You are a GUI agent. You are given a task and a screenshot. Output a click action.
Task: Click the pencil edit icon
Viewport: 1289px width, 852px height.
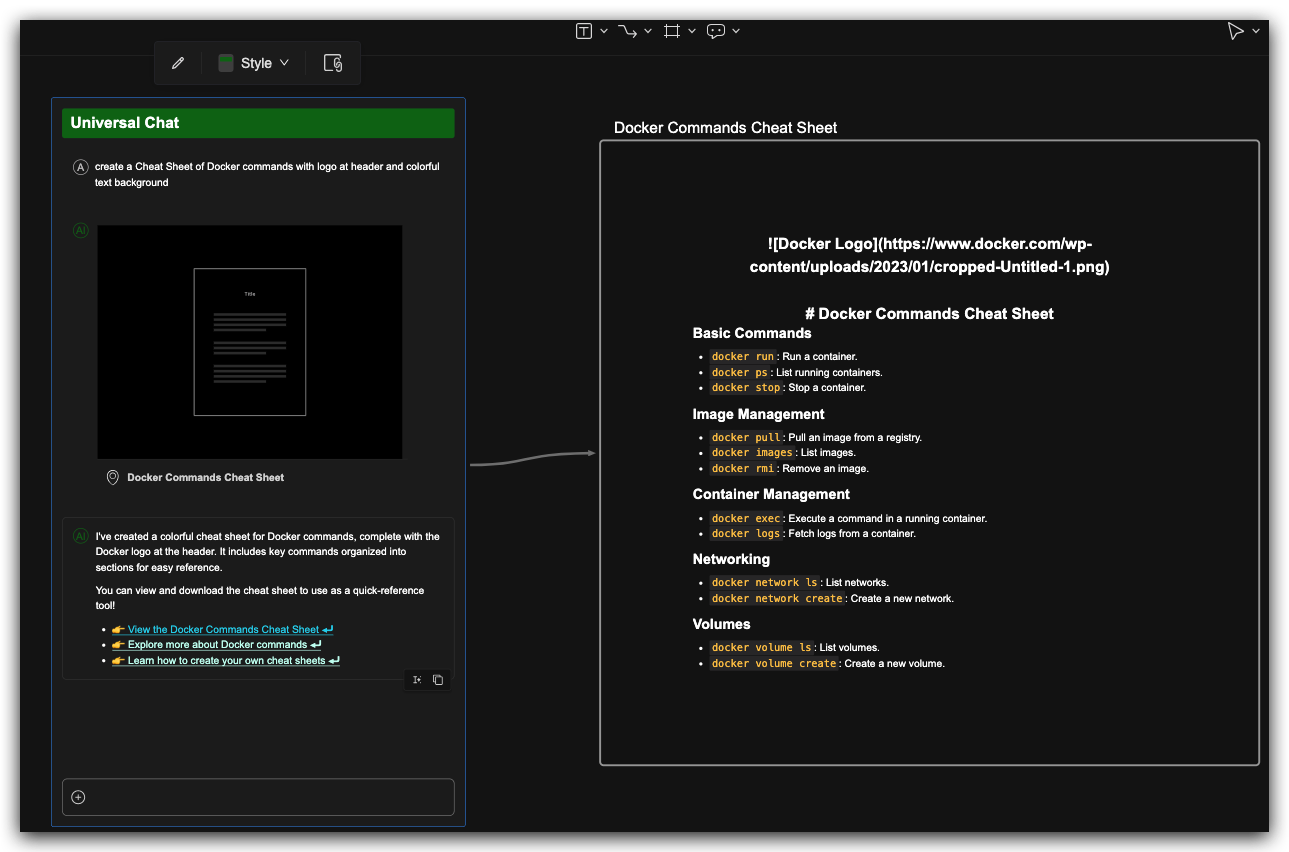point(178,63)
